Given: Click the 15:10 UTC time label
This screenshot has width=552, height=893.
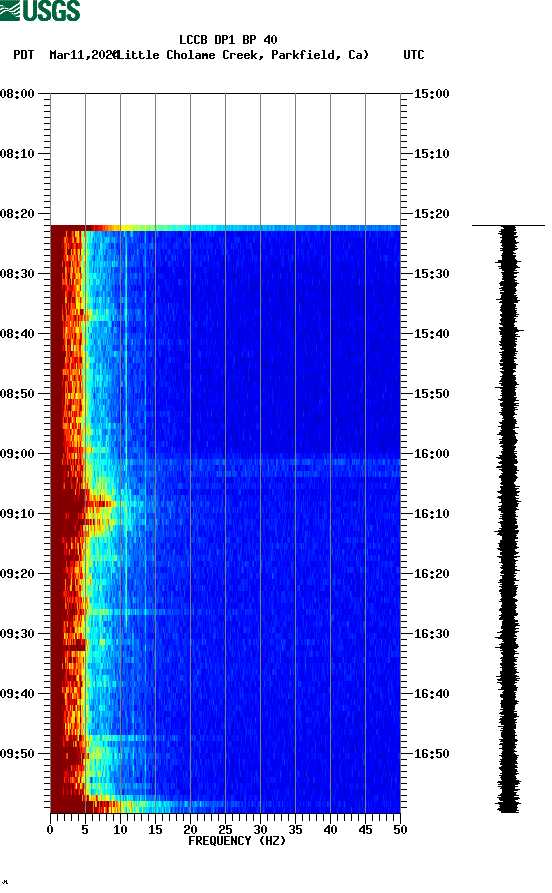Looking at the screenshot, I should 431,154.
